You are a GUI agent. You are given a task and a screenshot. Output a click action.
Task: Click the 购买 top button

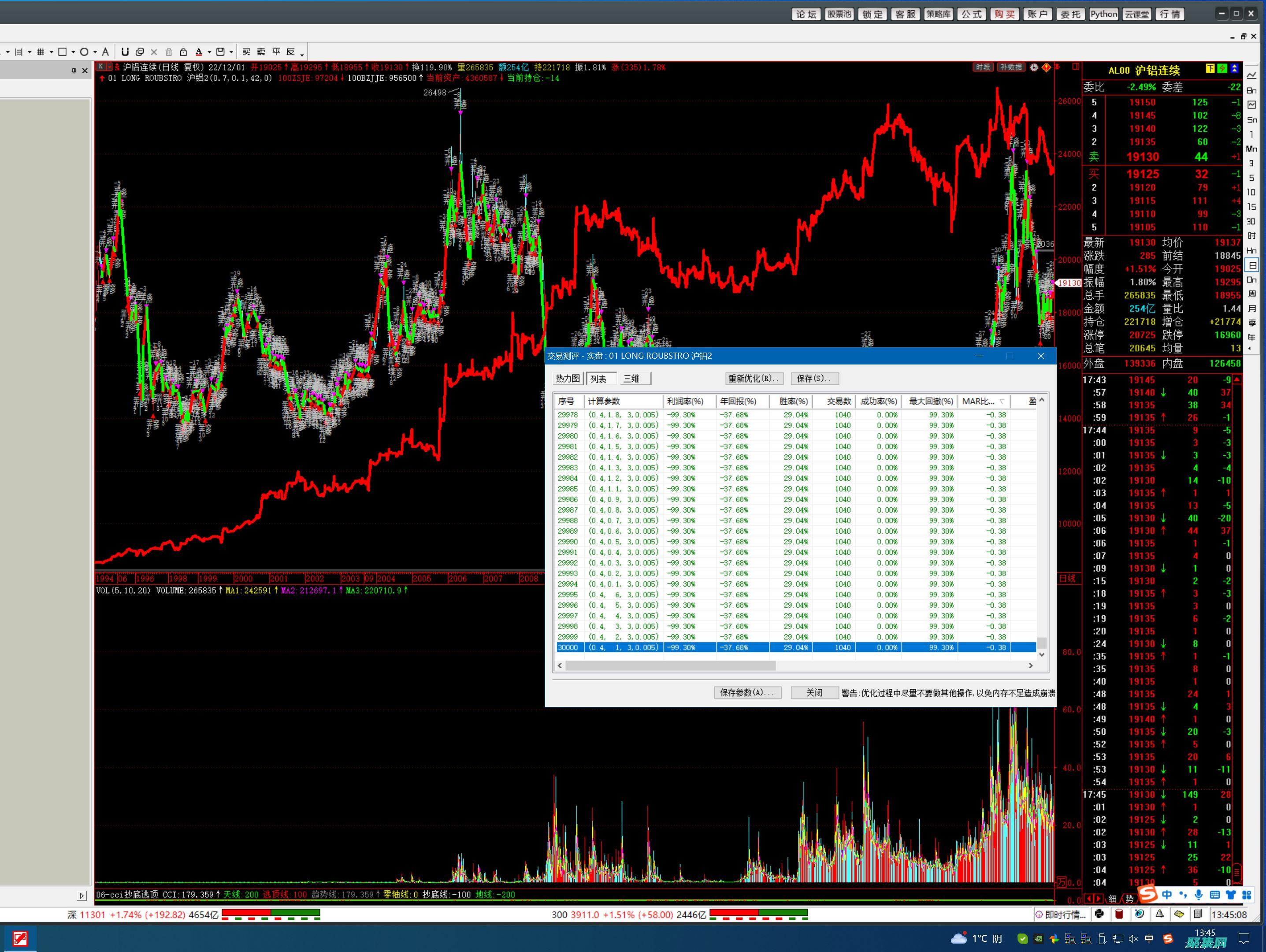tap(1004, 14)
